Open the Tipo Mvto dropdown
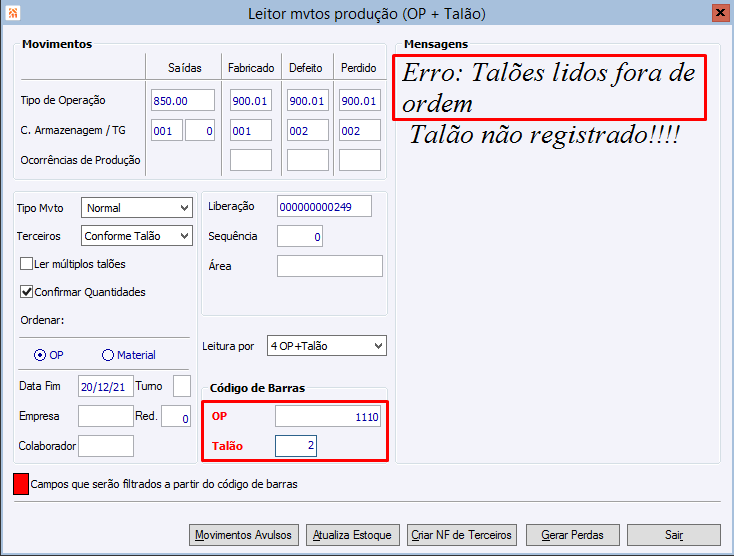The height and width of the screenshot is (556, 734). coord(137,208)
